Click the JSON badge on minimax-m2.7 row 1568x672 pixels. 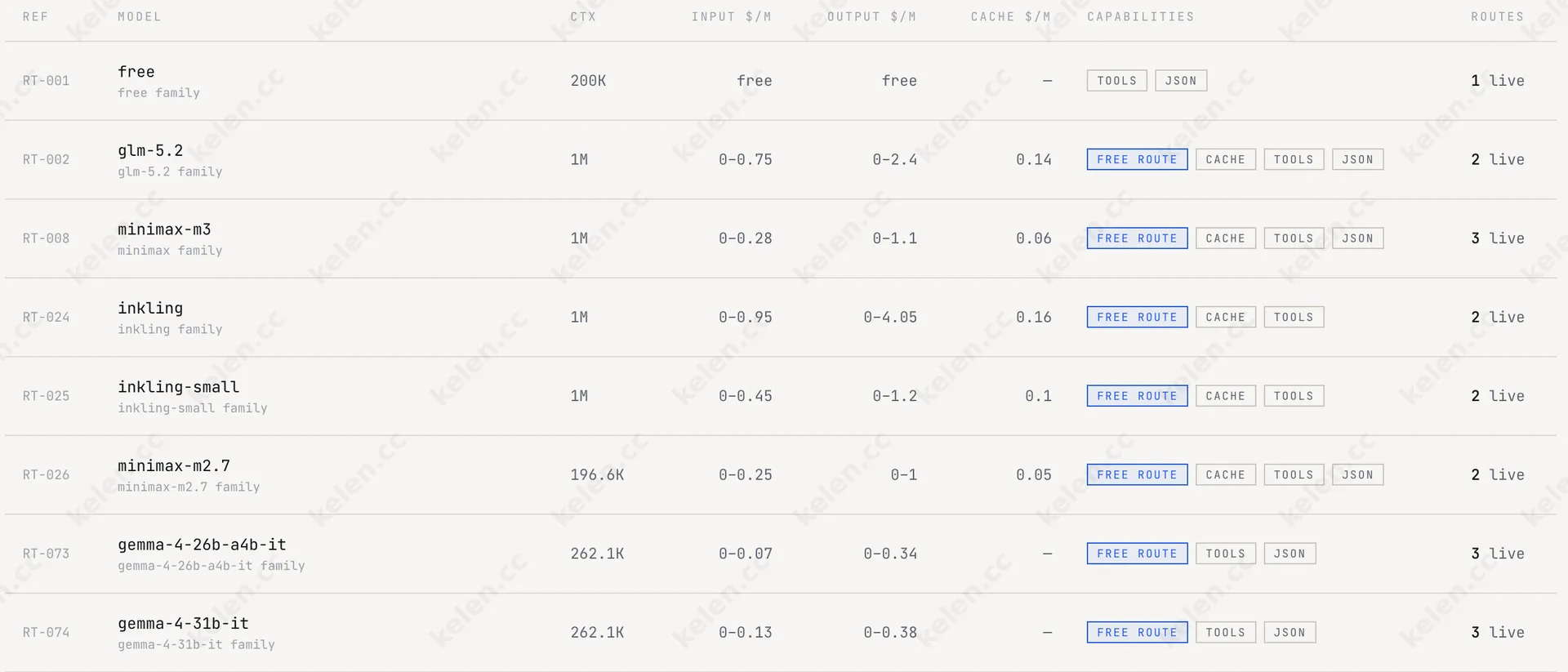(x=1357, y=474)
